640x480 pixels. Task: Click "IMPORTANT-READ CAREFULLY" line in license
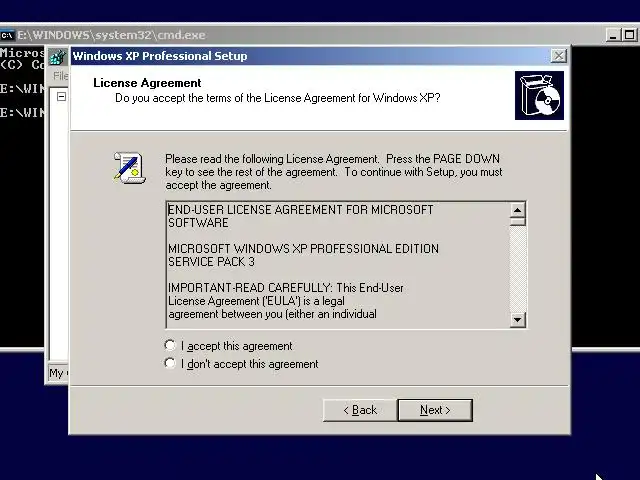(286, 288)
